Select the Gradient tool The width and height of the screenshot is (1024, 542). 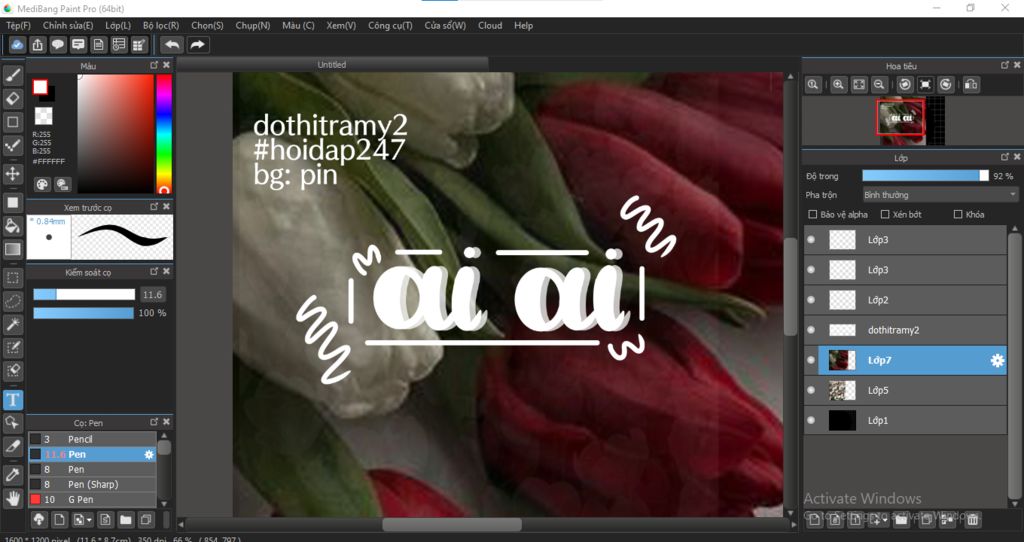pos(12,249)
